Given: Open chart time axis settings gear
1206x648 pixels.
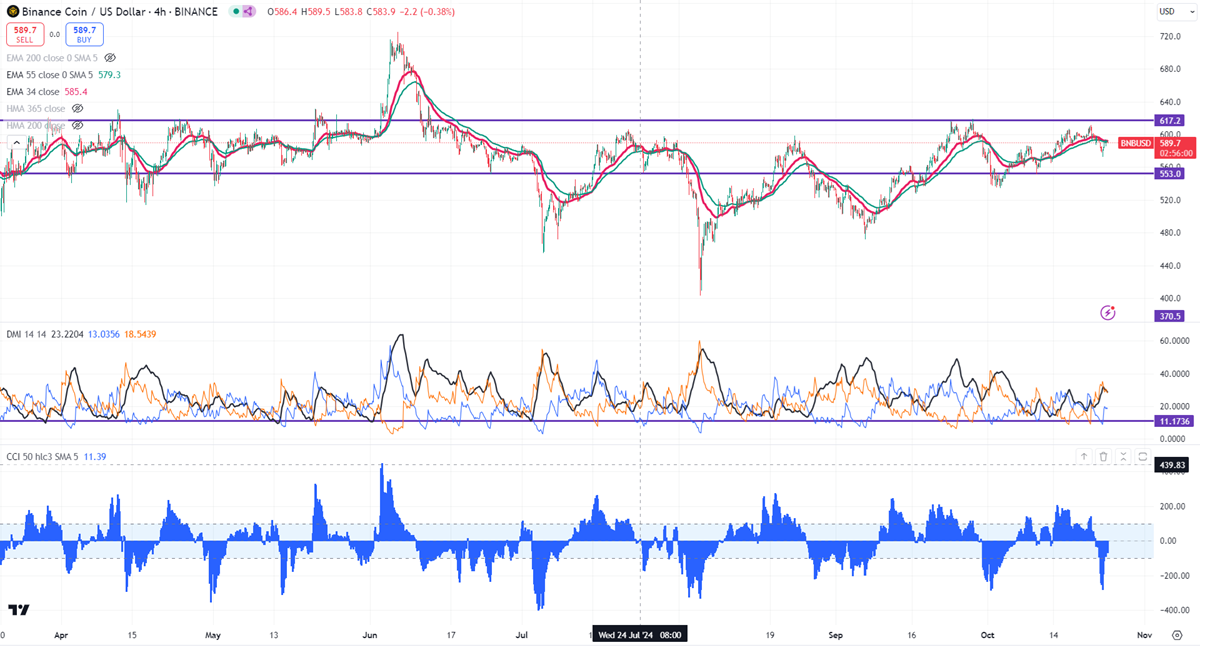Looking at the screenshot, I should [1177, 635].
